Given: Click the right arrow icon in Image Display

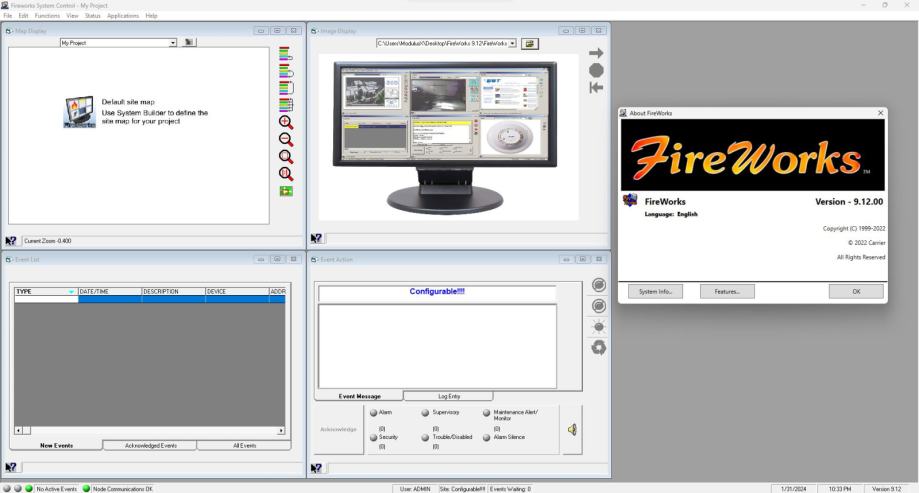Looking at the screenshot, I should coord(596,53).
